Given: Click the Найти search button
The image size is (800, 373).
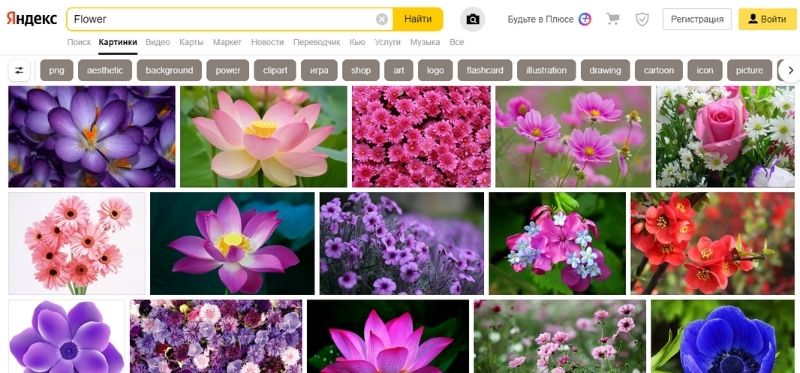Looking at the screenshot, I should pos(418,19).
